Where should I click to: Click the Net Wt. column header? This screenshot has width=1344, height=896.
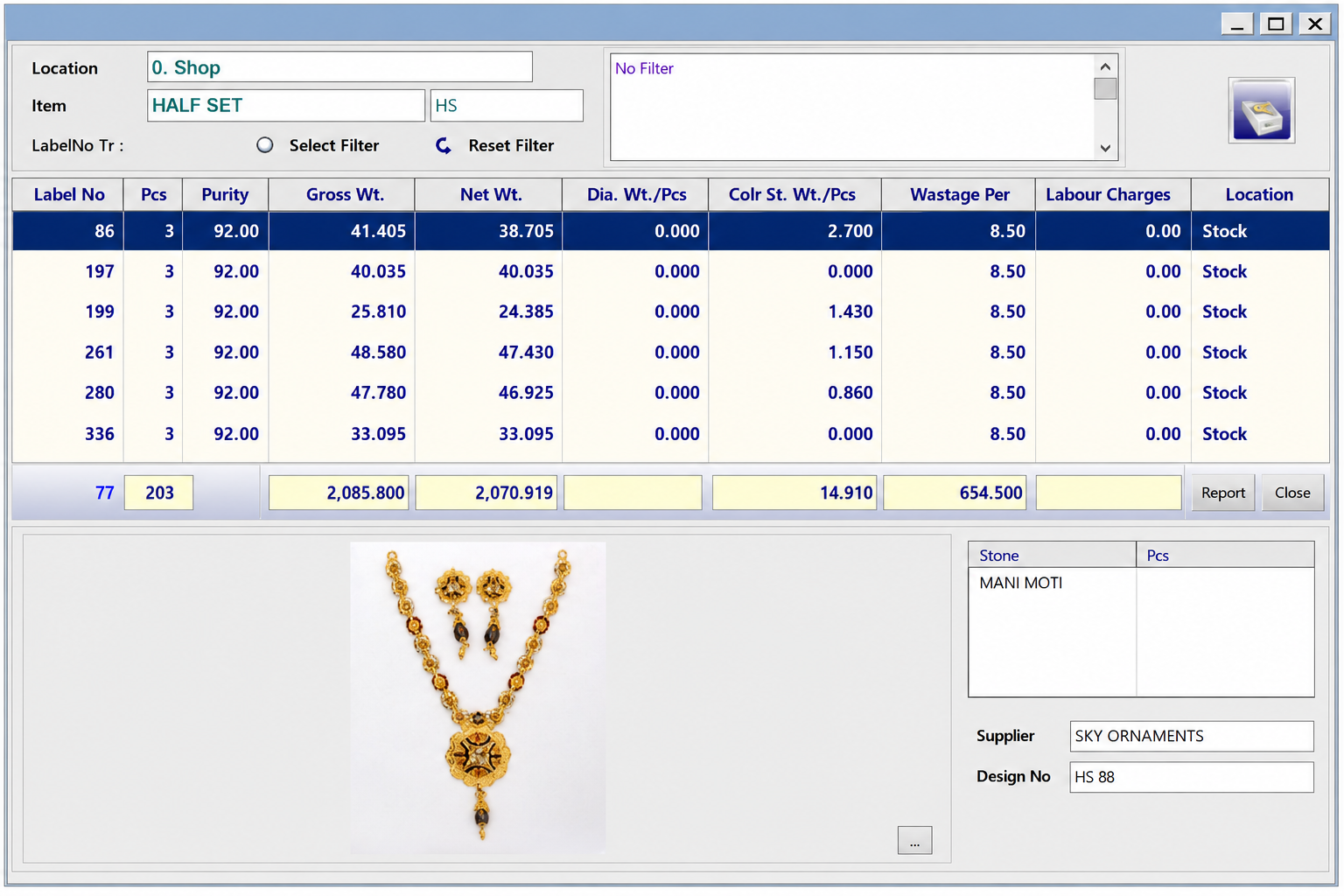(x=488, y=195)
